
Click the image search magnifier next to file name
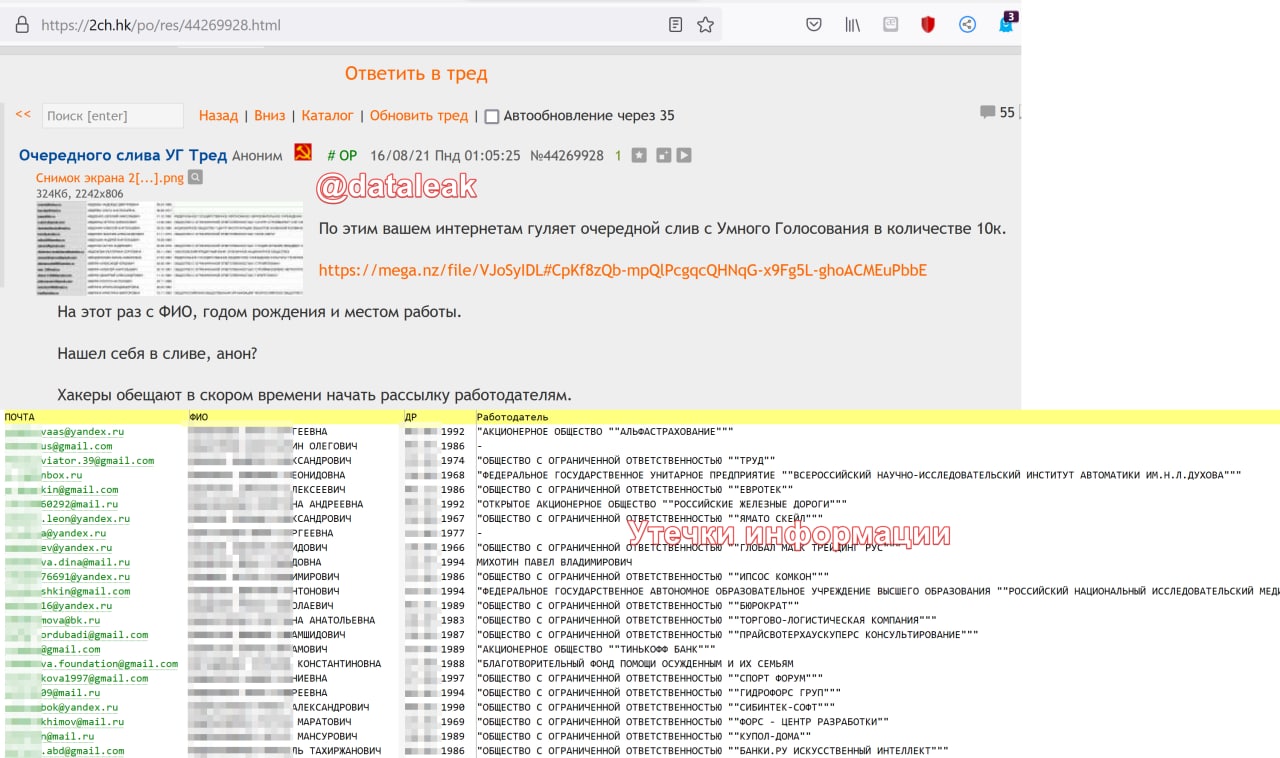[x=195, y=177]
